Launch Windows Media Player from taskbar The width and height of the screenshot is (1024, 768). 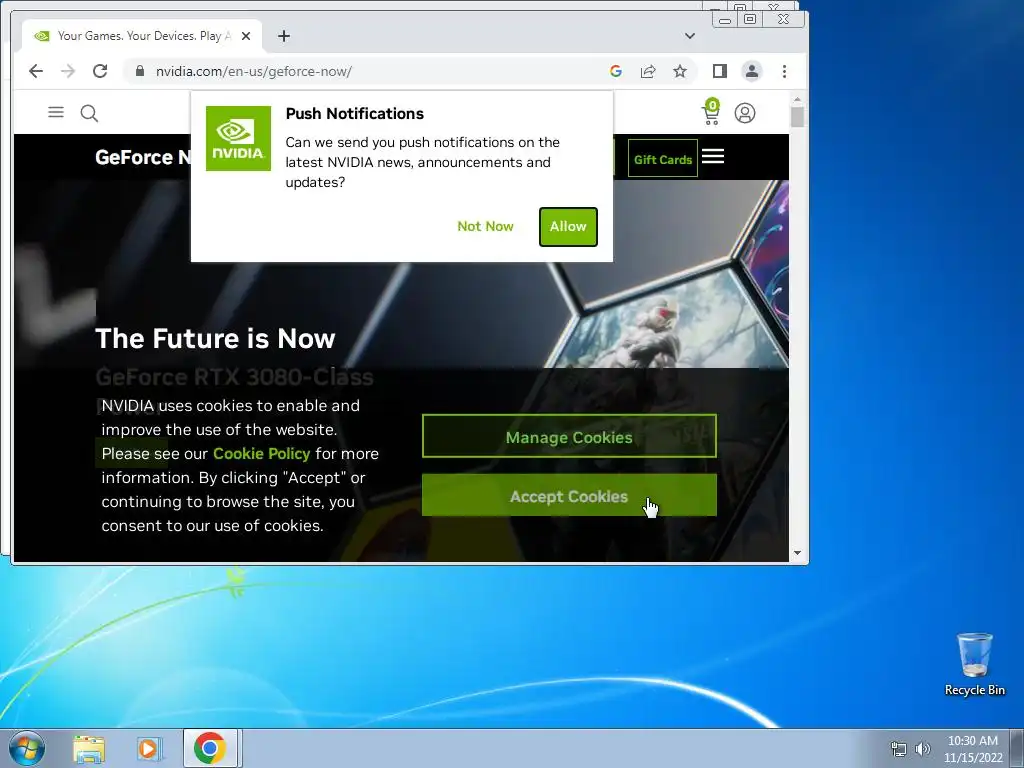tap(148, 748)
